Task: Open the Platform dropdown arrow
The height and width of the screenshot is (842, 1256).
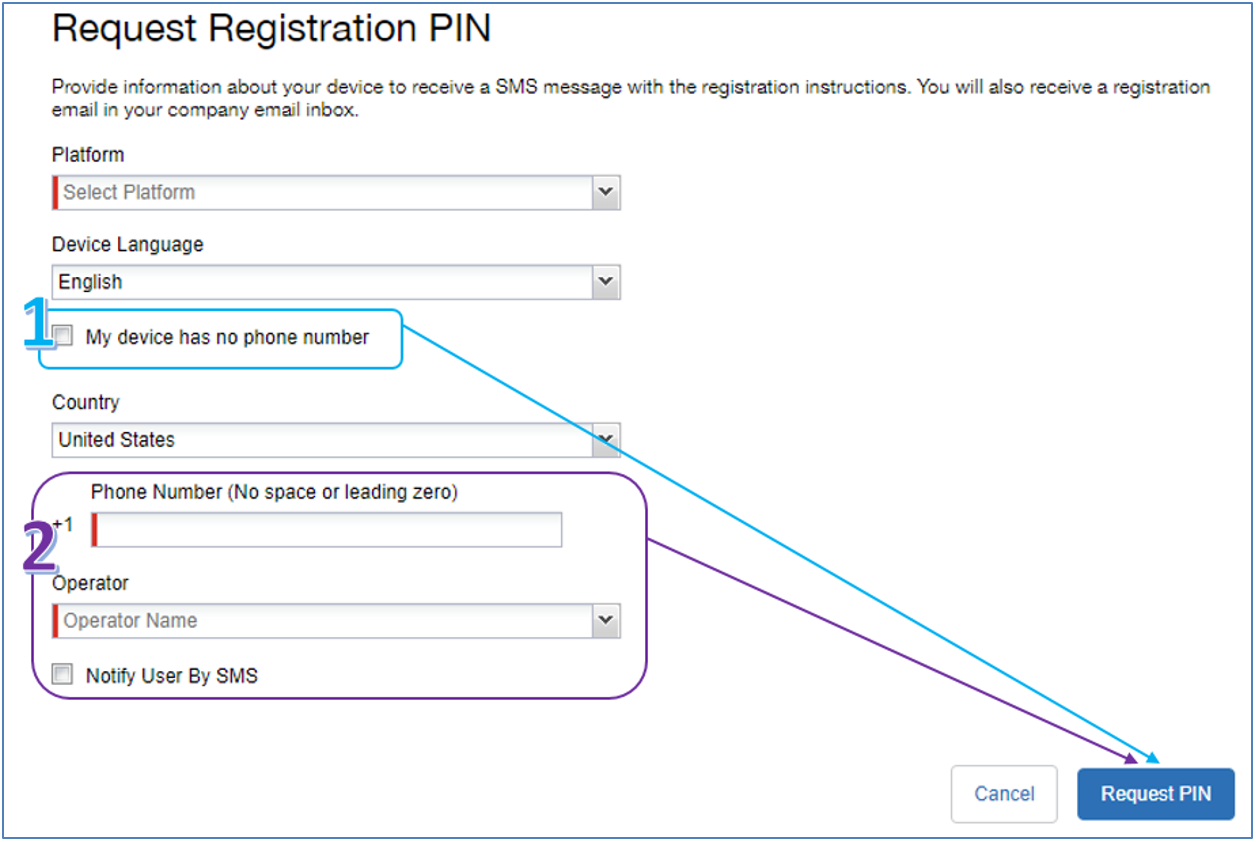Action: tap(606, 192)
